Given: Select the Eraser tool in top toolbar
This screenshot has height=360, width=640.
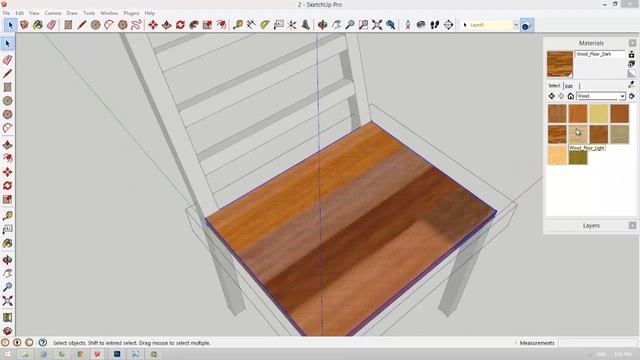Looking at the screenshot, I should tap(51, 25).
